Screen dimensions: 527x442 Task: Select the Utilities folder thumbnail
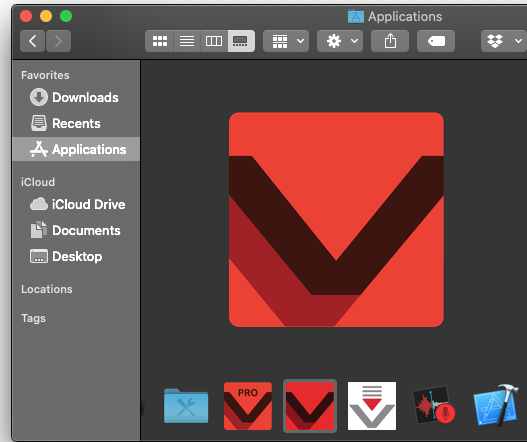(x=186, y=406)
